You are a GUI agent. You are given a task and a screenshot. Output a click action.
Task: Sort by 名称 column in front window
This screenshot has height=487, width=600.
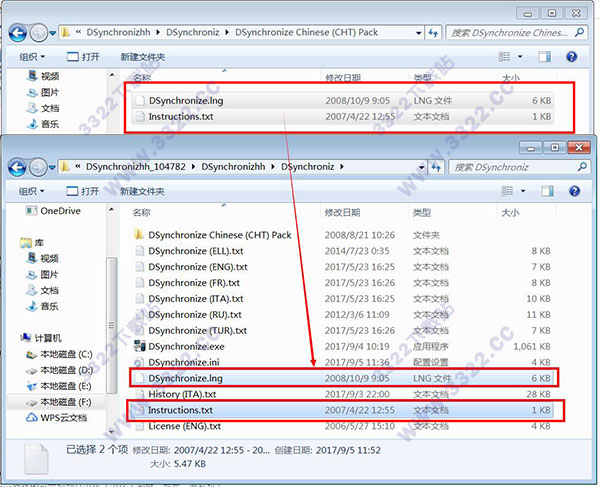tap(141, 213)
